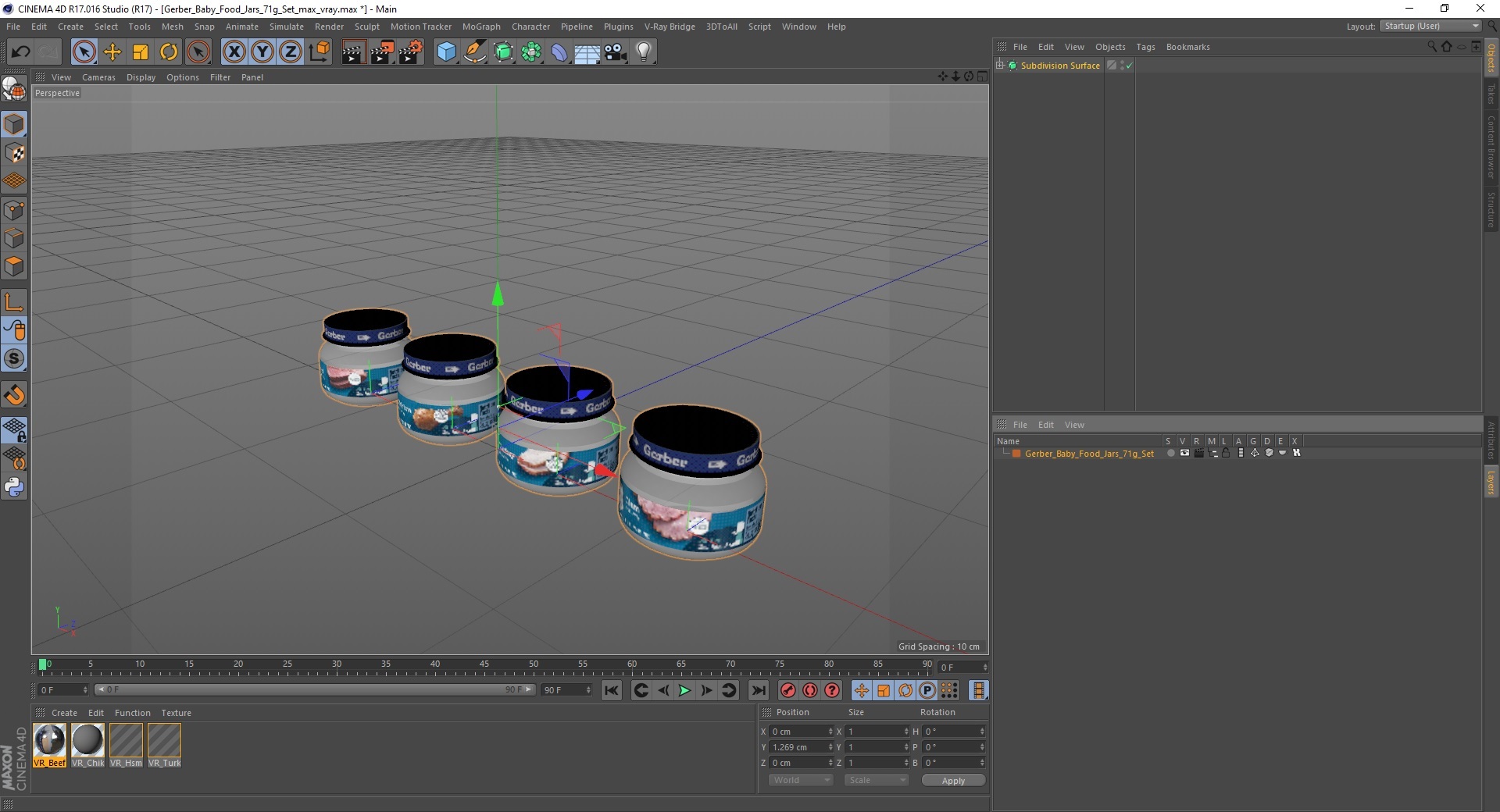Enable the Axis mode icon
Screen dimensions: 1500x812
point(14,303)
